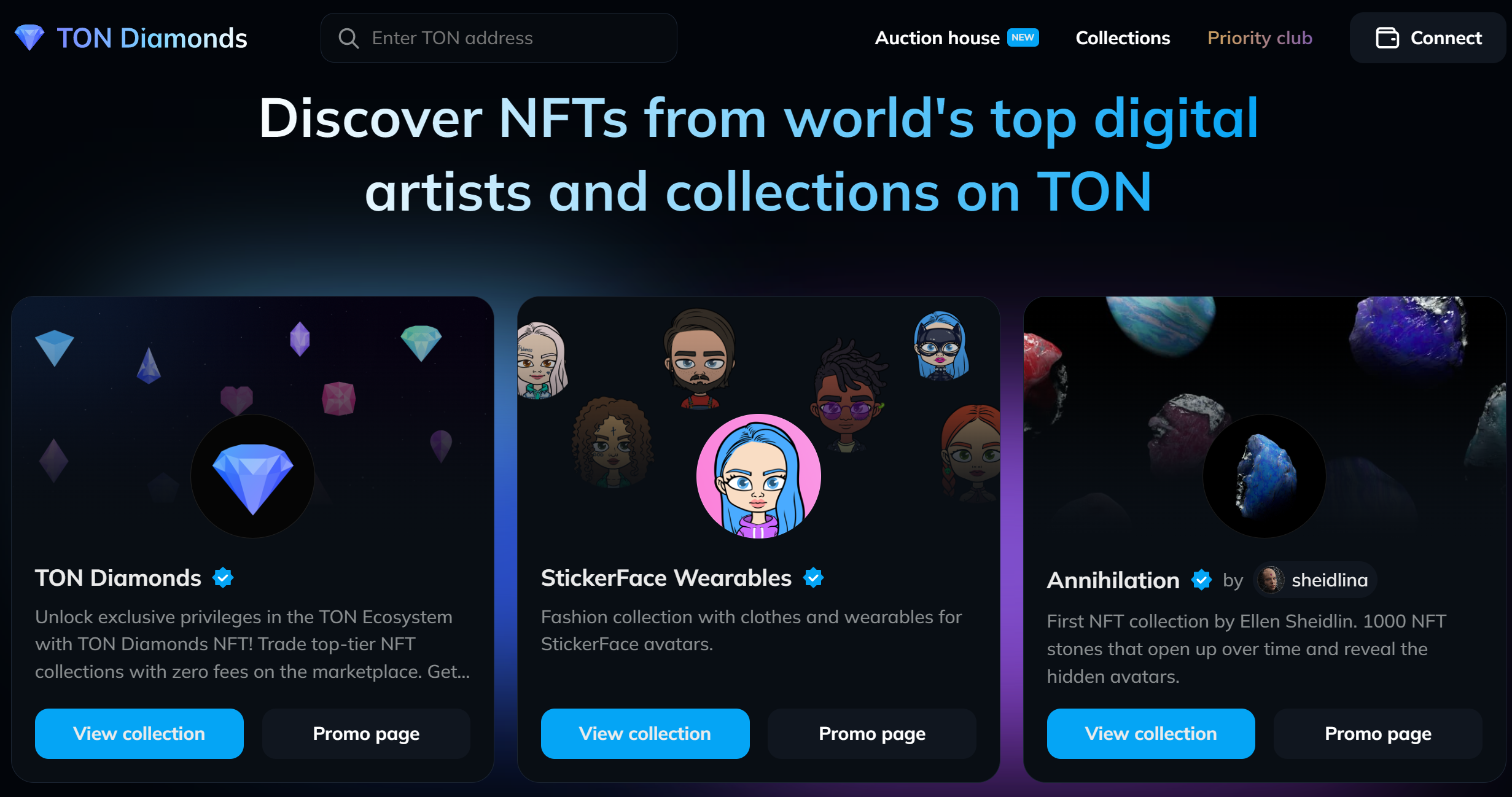1512x797 pixels.
Task: Click sheidlina author profile picture
Action: pos(1270,580)
